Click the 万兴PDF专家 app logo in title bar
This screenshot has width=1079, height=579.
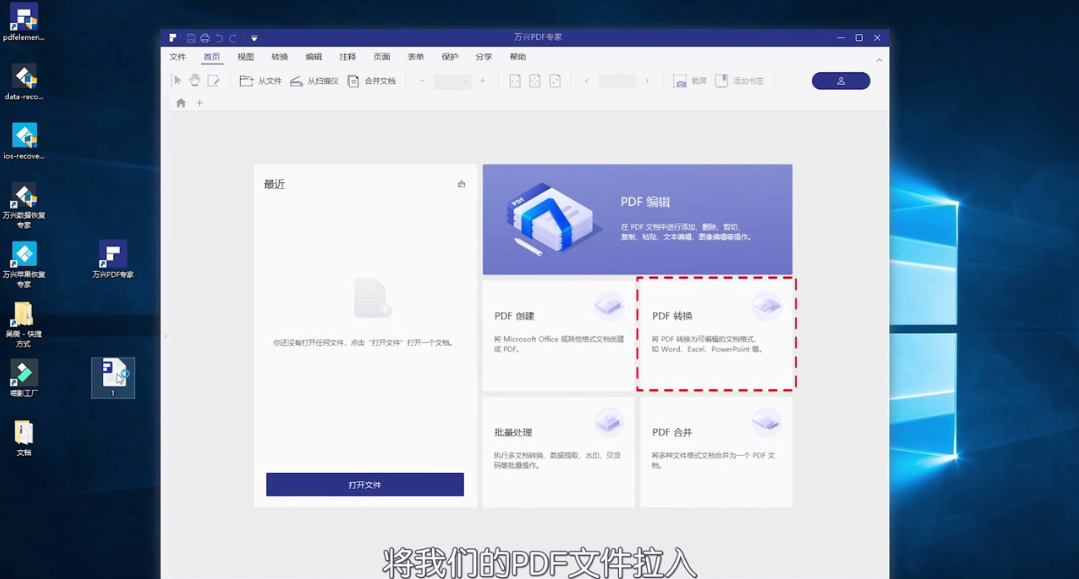[173, 38]
